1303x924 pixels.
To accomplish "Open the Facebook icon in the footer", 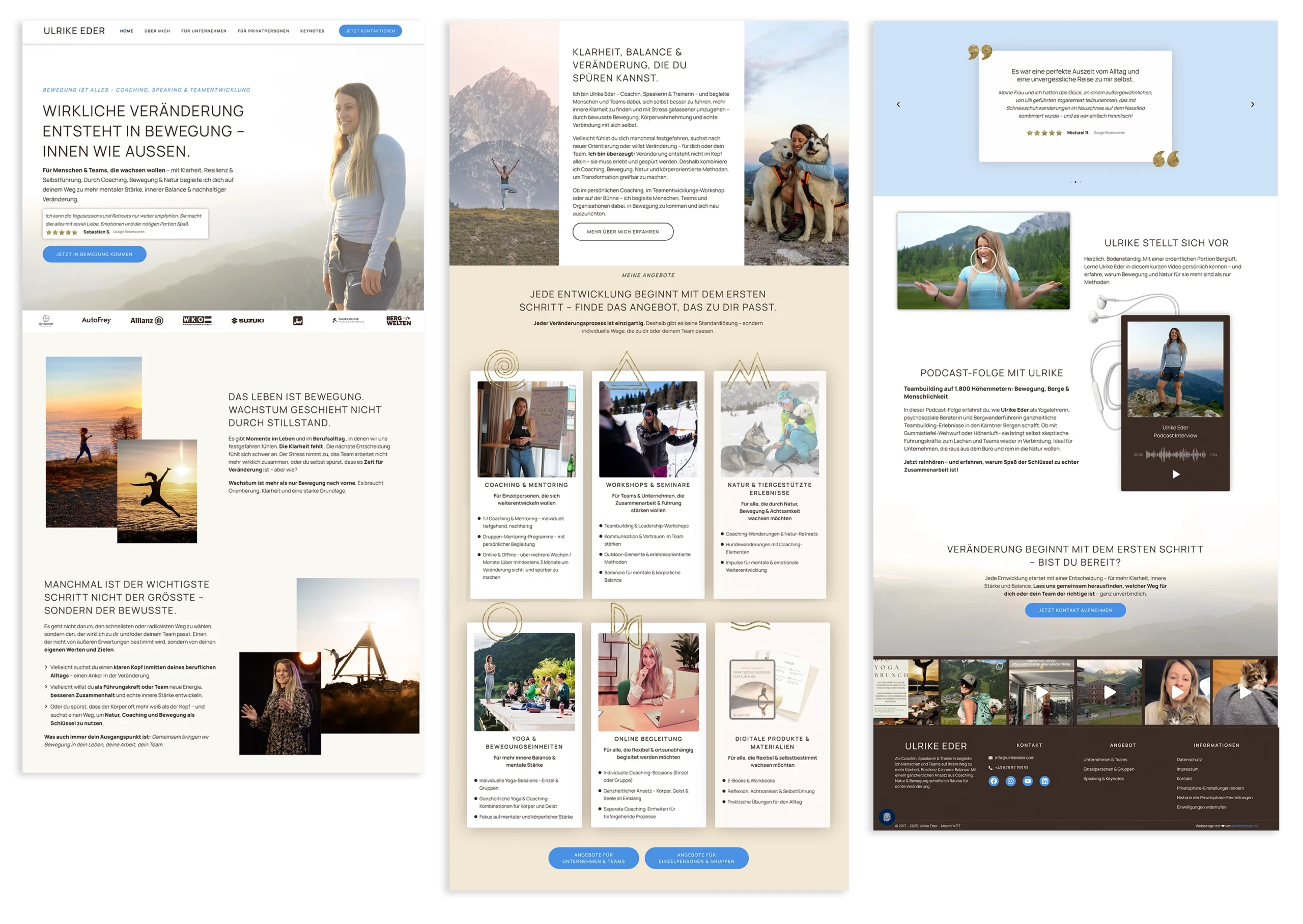I will tap(994, 781).
